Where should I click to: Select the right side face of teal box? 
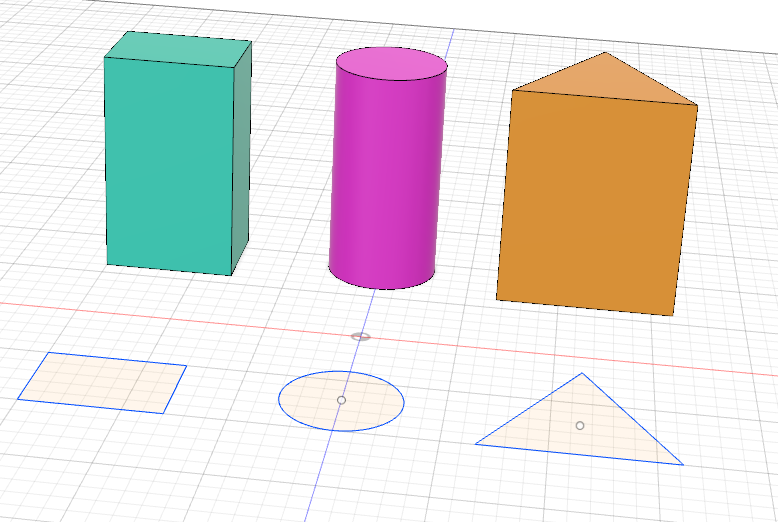[242, 159]
